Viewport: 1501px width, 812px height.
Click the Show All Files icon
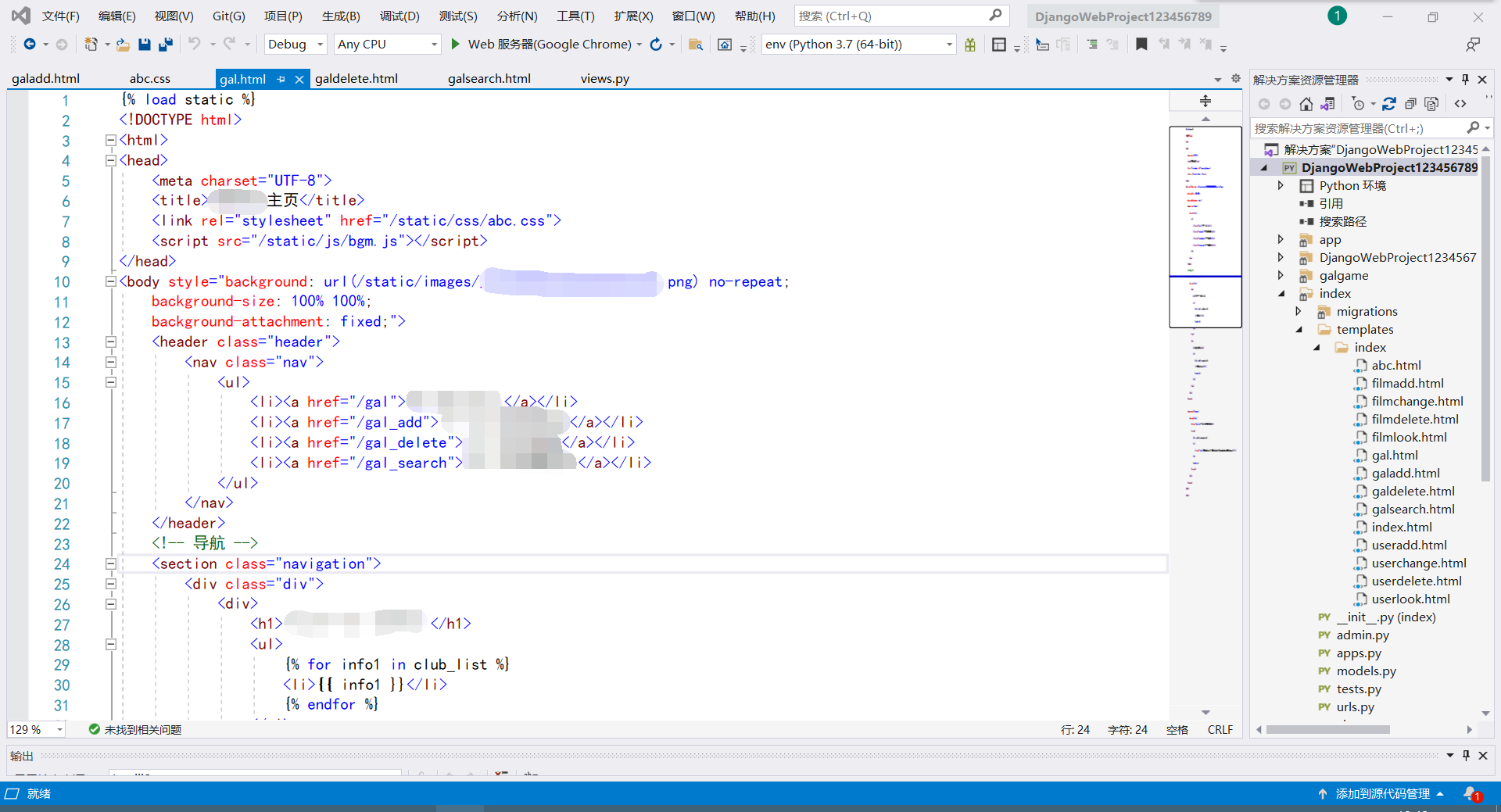pyautogui.click(x=1431, y=104)
